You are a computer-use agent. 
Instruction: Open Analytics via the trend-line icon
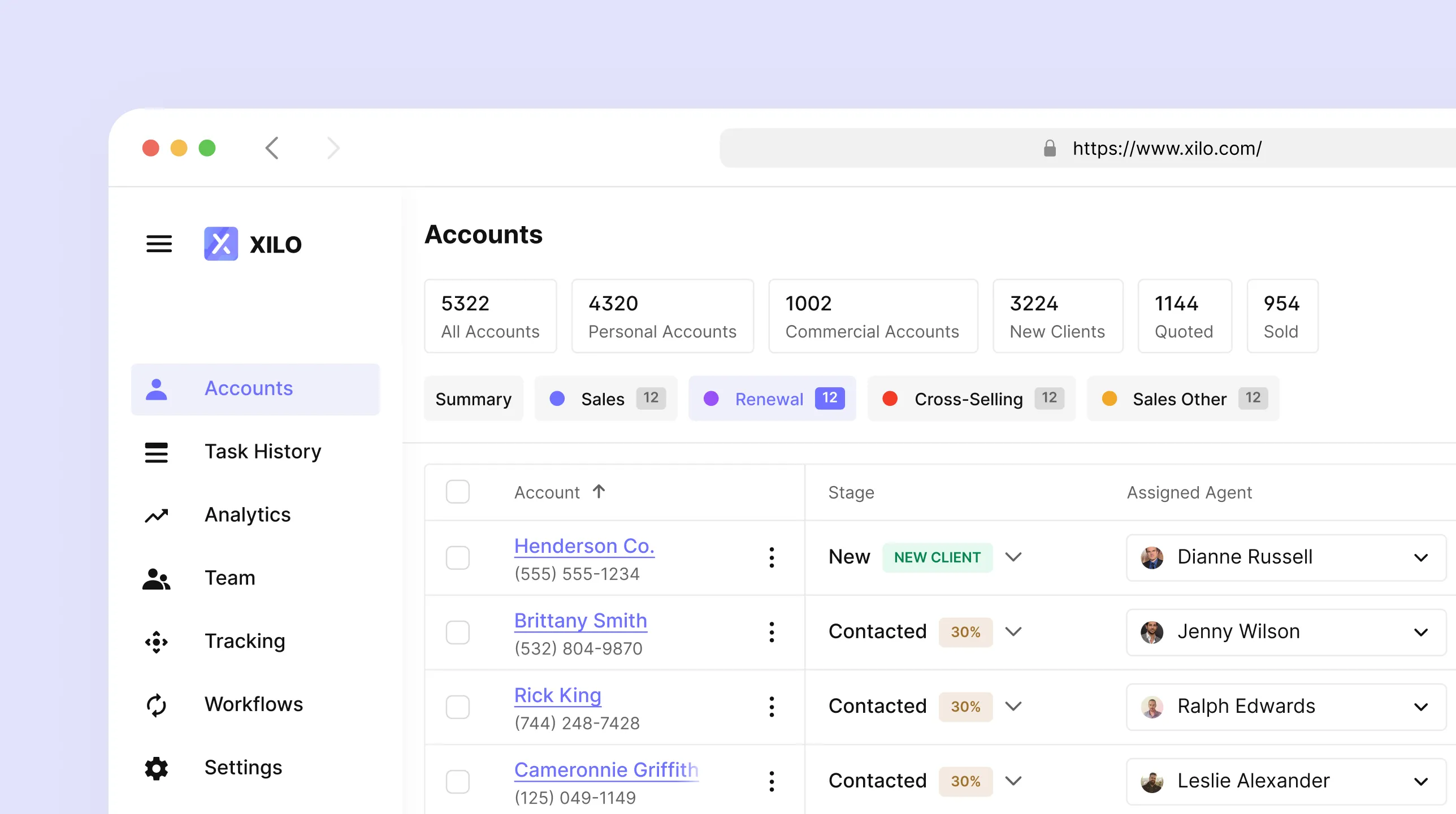(157, 516)
